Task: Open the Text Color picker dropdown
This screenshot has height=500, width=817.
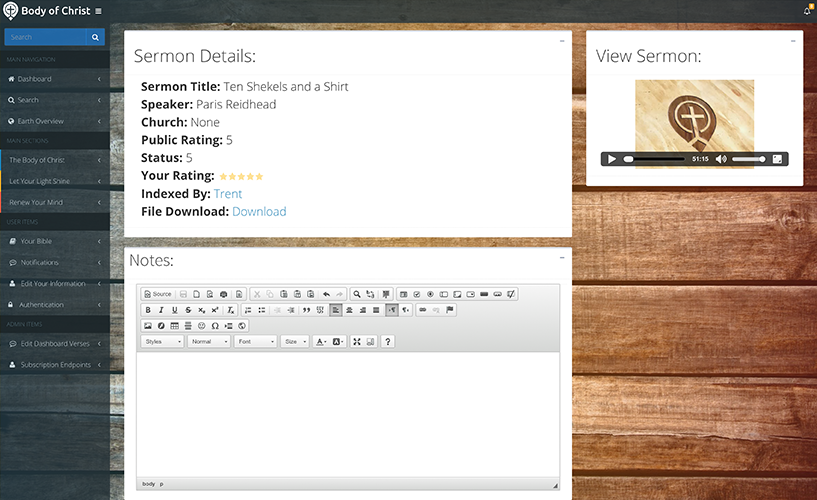Action: point(321,342)
